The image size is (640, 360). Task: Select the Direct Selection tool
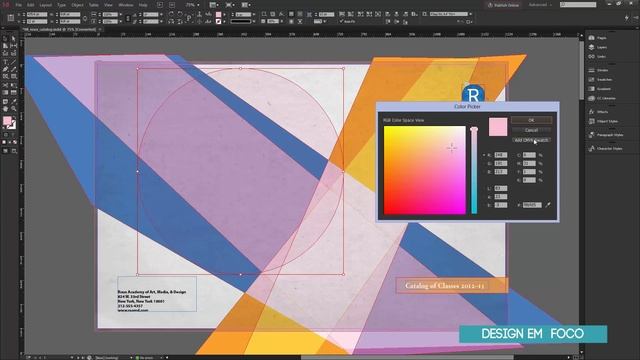tap(13, 39)
